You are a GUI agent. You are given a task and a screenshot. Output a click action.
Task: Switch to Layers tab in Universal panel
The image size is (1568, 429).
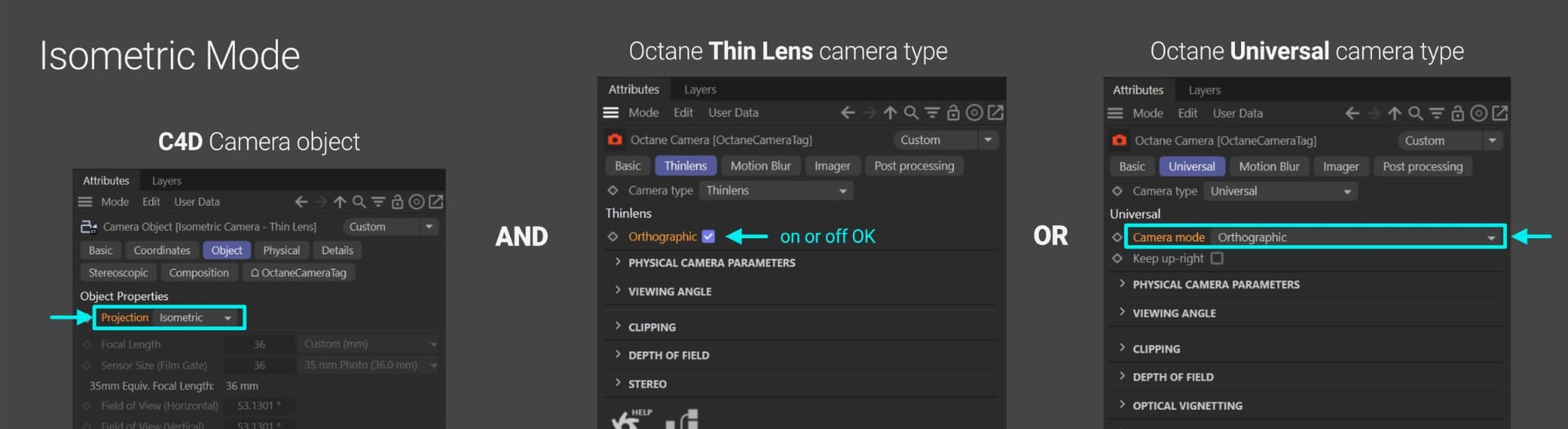1204,90
